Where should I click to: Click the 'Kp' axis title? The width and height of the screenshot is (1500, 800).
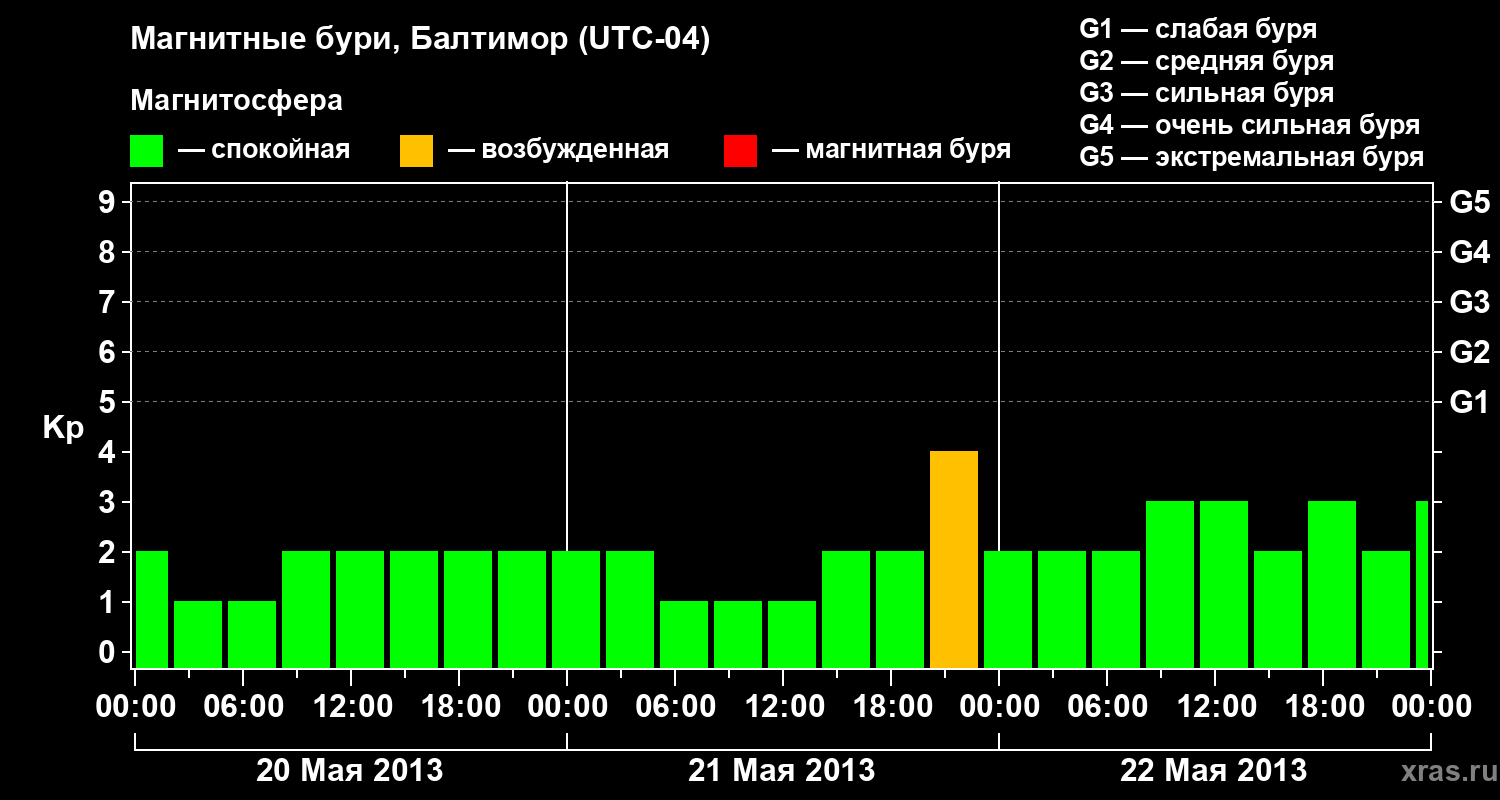click(x=63, y=428)
